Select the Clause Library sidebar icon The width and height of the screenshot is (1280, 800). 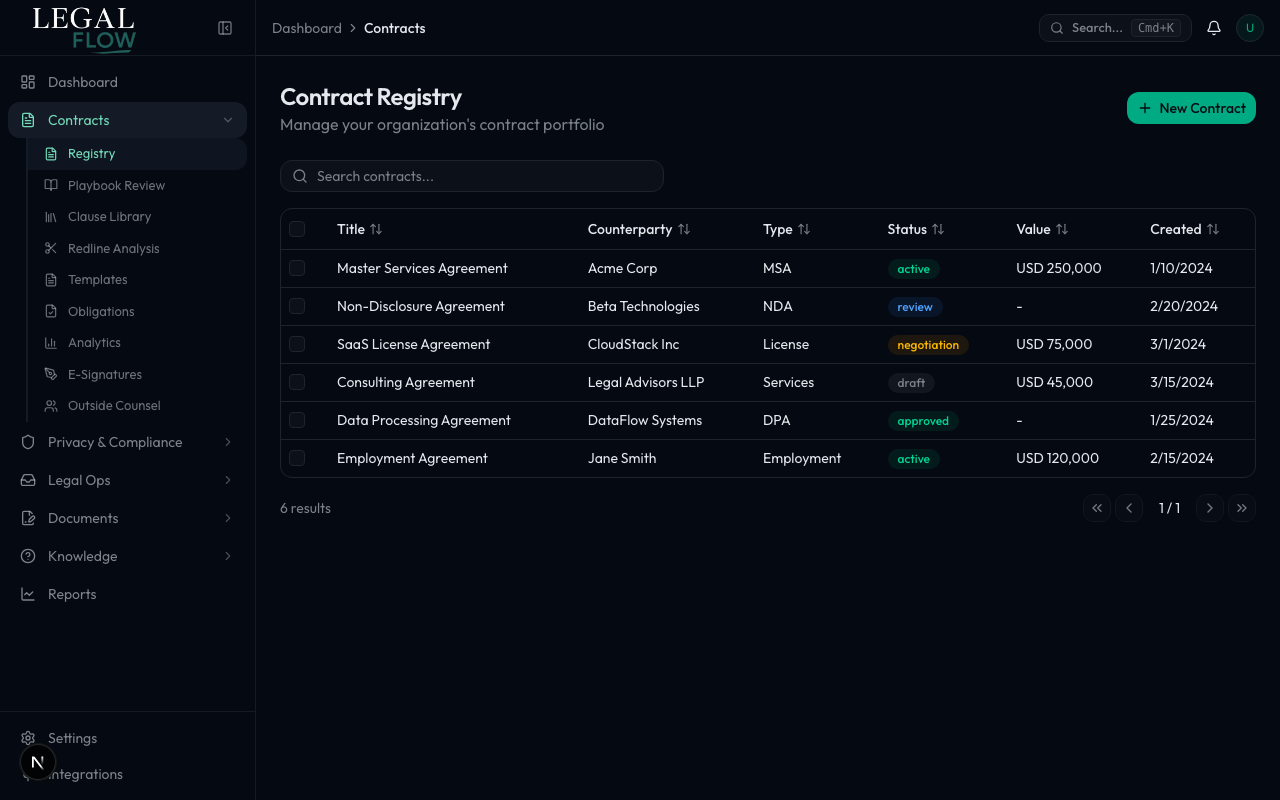pyautogui.click(x=51, y=216)
